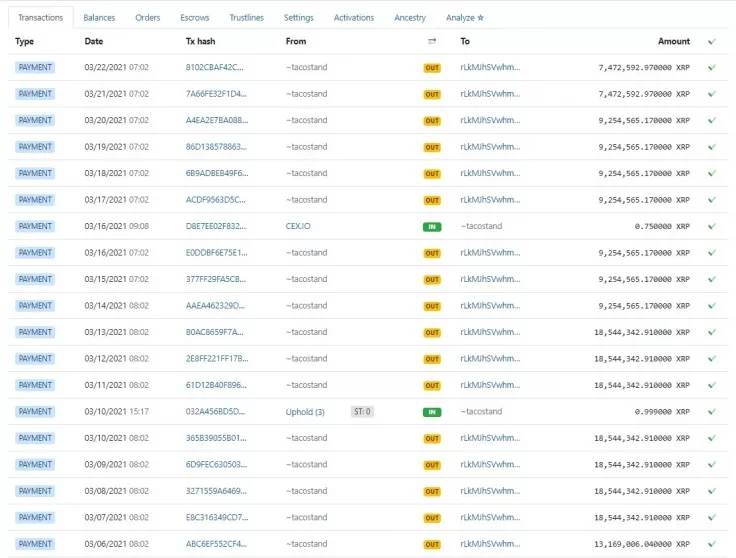Open transaction hash E8C316349CD7...
Screen dimensions: 736x558
click(217, 517)
